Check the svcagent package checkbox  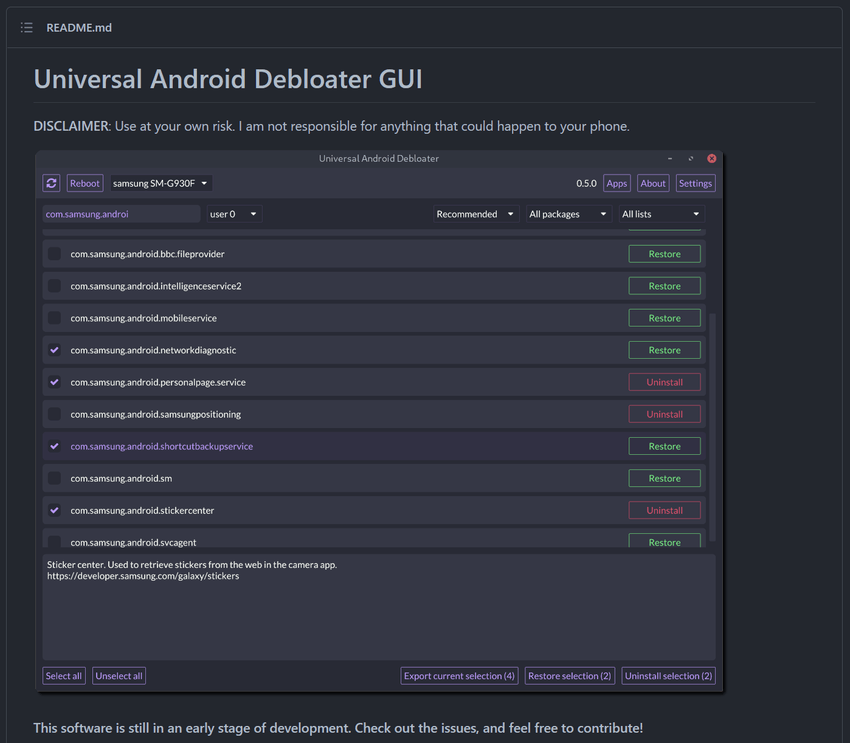54,541
